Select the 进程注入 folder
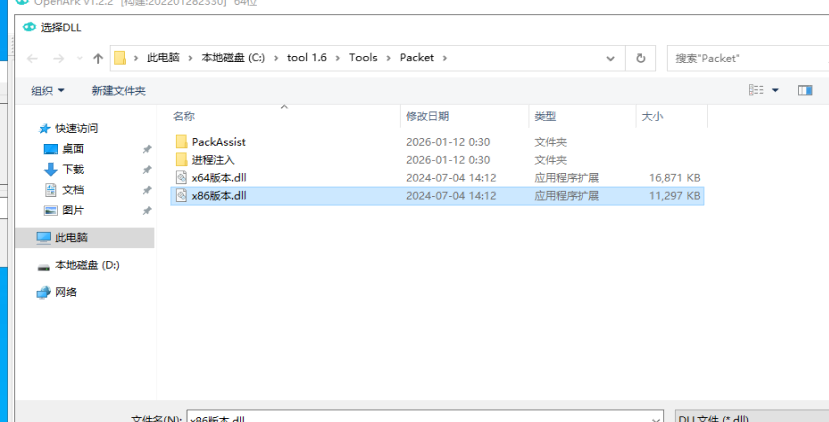The width and height of the screenshot is (829, 422). 212,160
